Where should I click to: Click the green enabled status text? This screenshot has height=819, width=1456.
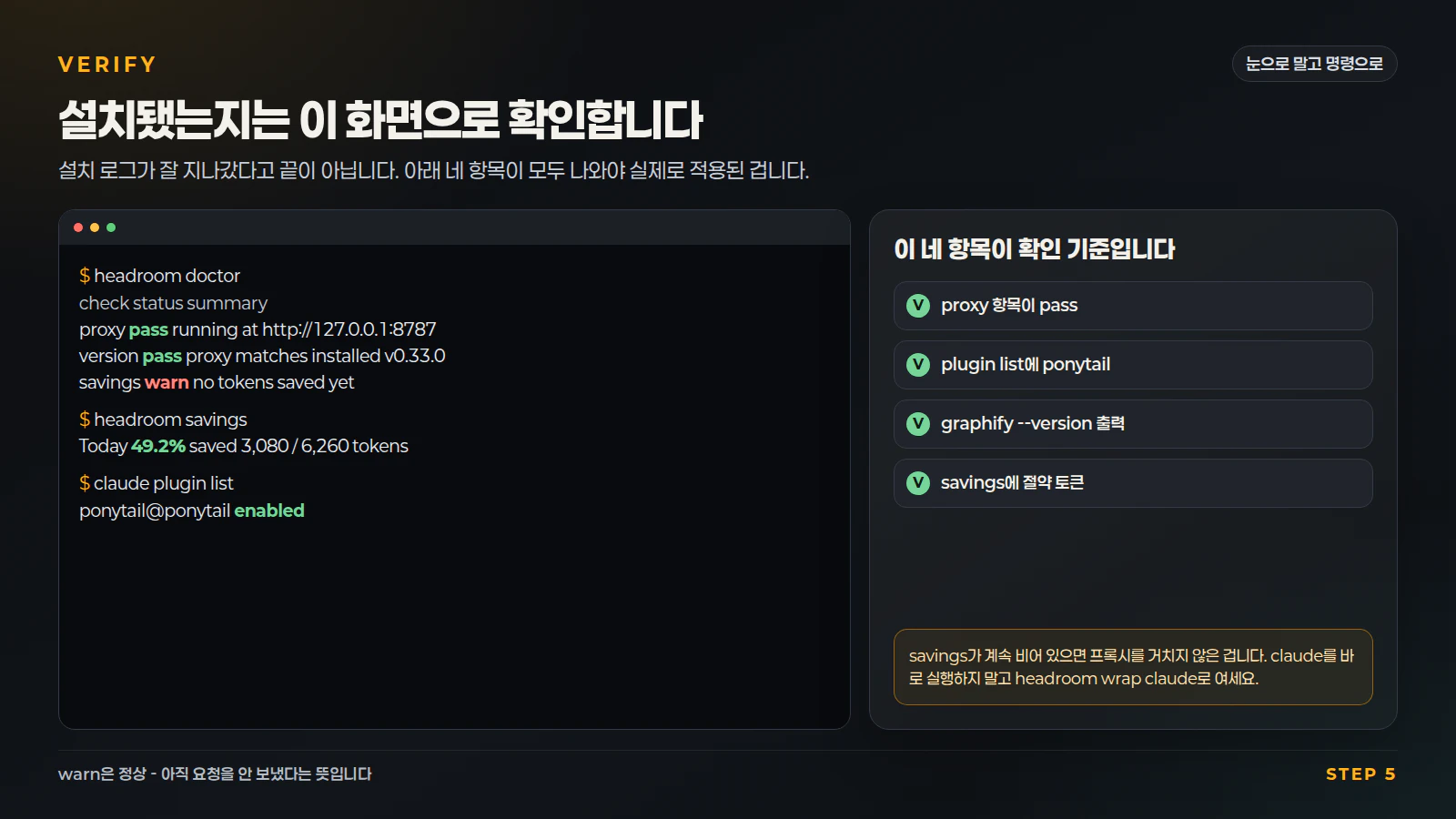(x=269, y=511)
